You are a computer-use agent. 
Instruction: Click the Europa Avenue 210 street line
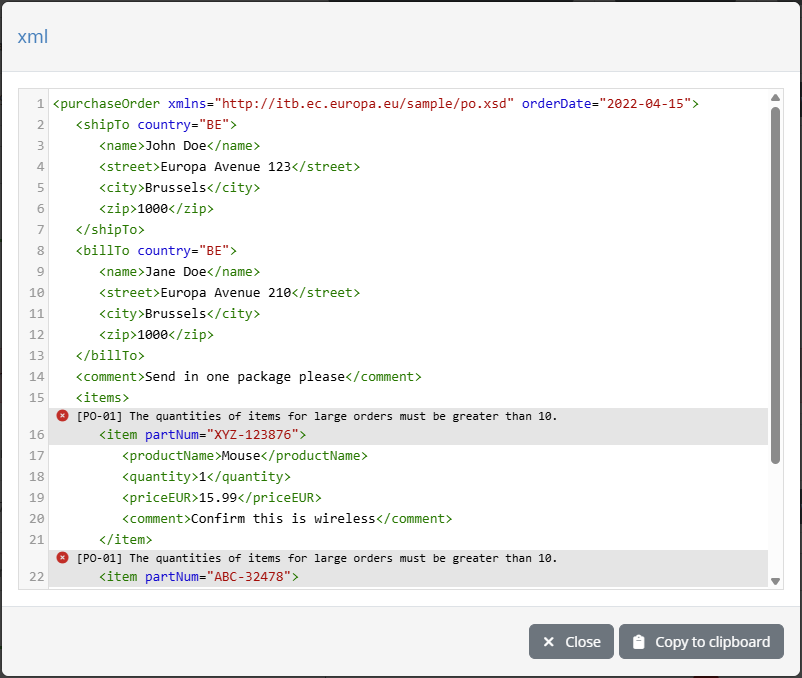click(229, 292)
